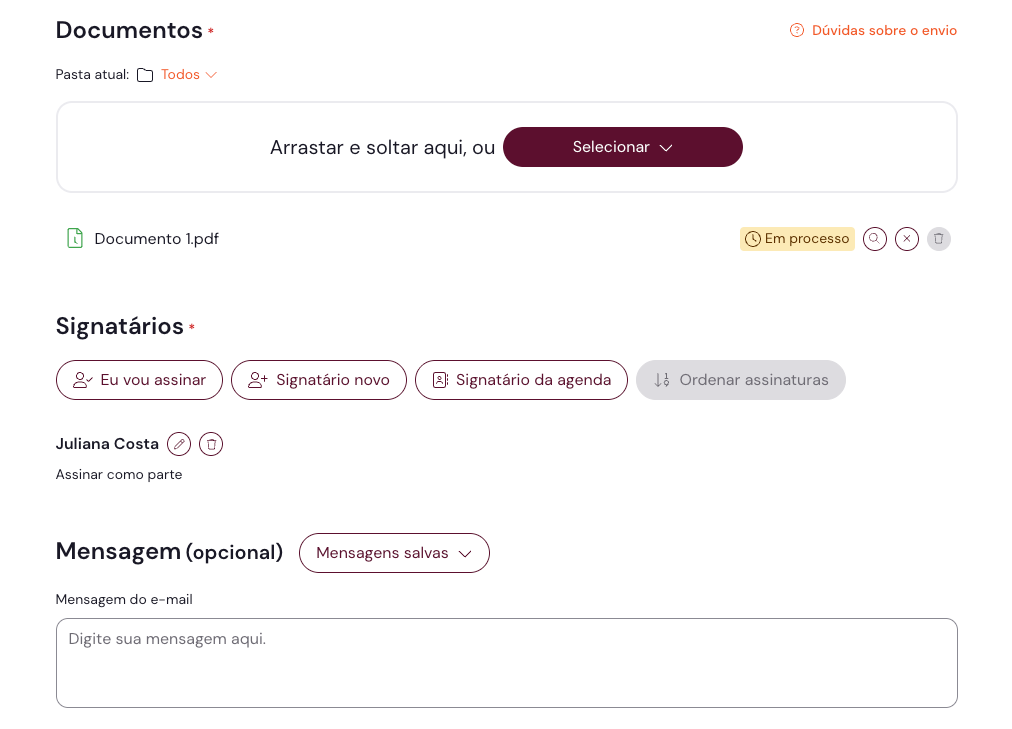
Task: Edit signer Juliana Costa with pencil icon
Action: [x=179, y=444]
